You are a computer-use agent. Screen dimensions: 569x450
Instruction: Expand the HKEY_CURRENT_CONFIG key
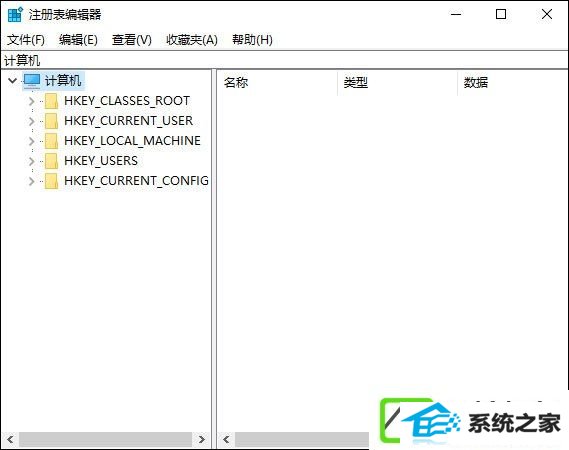pos(32,181)
